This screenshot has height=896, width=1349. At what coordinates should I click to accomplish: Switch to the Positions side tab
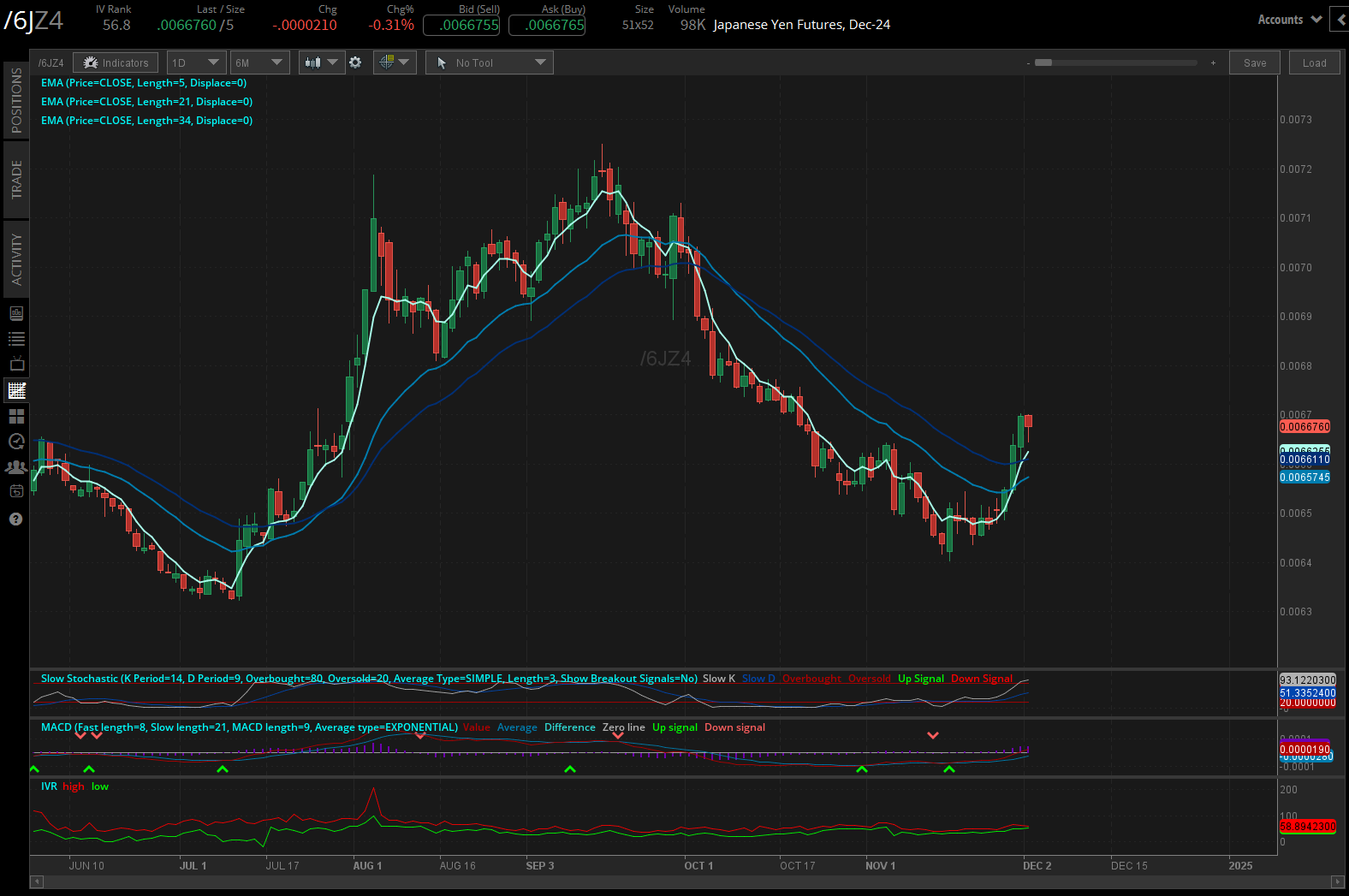[16, 100]
